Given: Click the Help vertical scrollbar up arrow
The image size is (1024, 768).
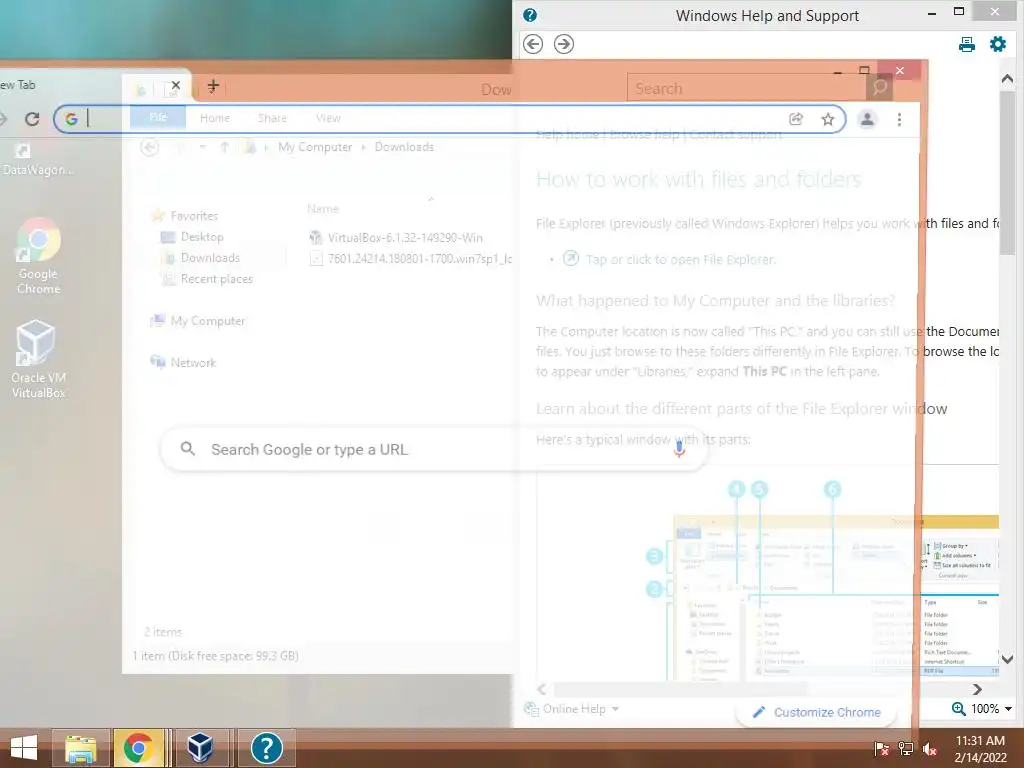Looking at the screenshot, I should pos(1007,78).
